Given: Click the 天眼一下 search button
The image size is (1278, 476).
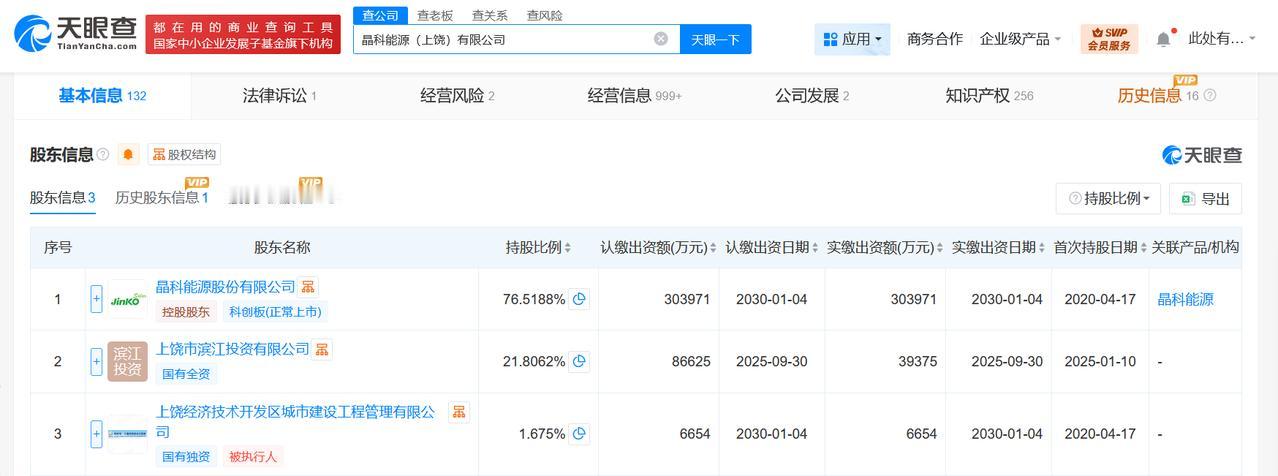Looking at the screenshot, I should click(x=716, y=39).
